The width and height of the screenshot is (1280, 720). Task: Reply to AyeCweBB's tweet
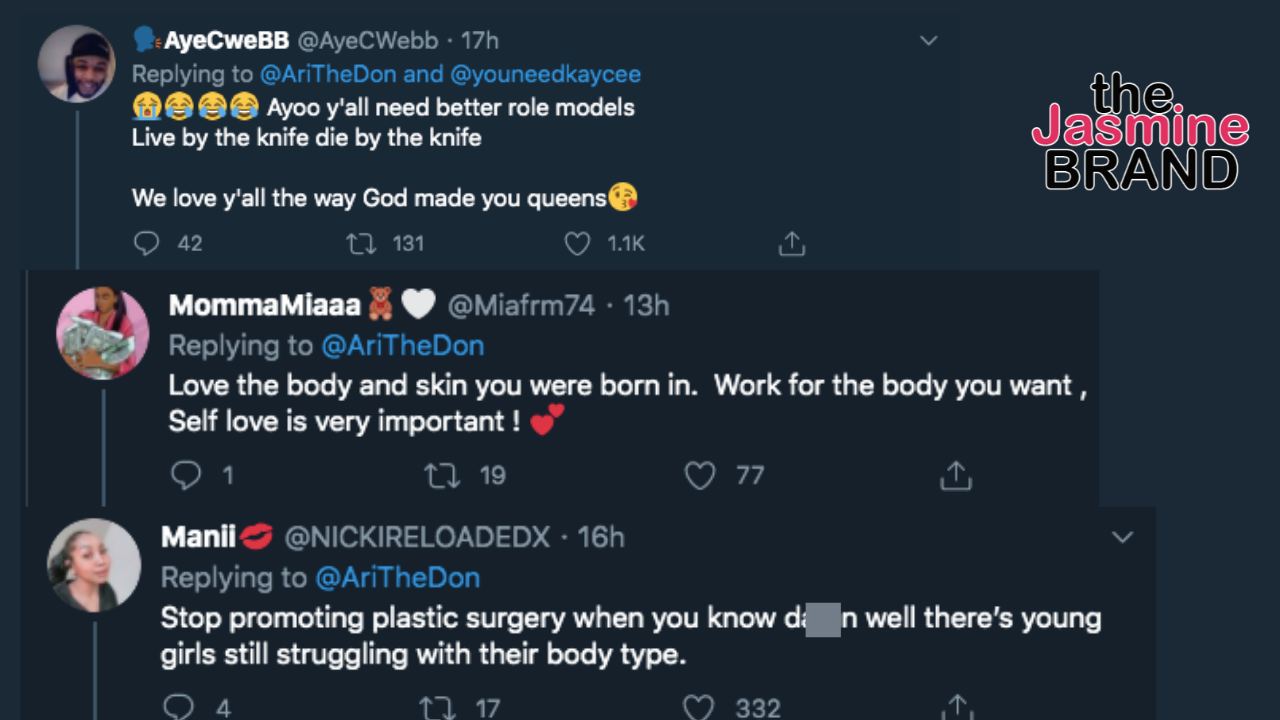point(147,243)
